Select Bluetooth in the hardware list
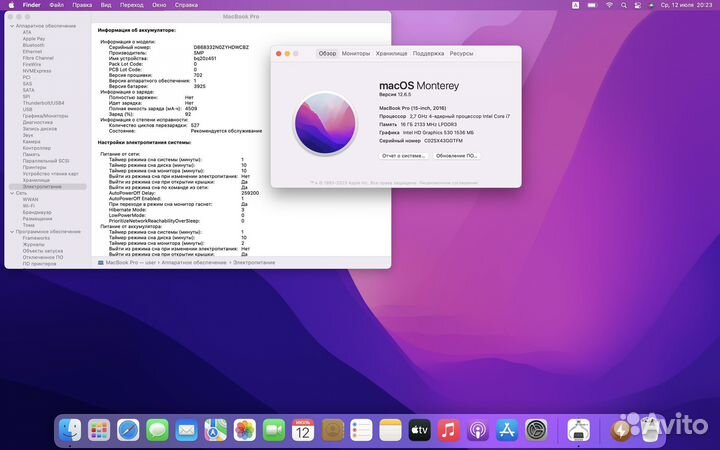This screenshot has height=450, width=720. (x=34, y=45)
